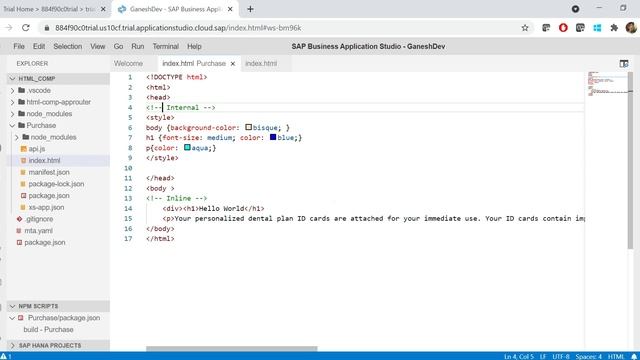Open the api.js file
The height and width of the screenshot is (360, 640).
tap(37, 149)
